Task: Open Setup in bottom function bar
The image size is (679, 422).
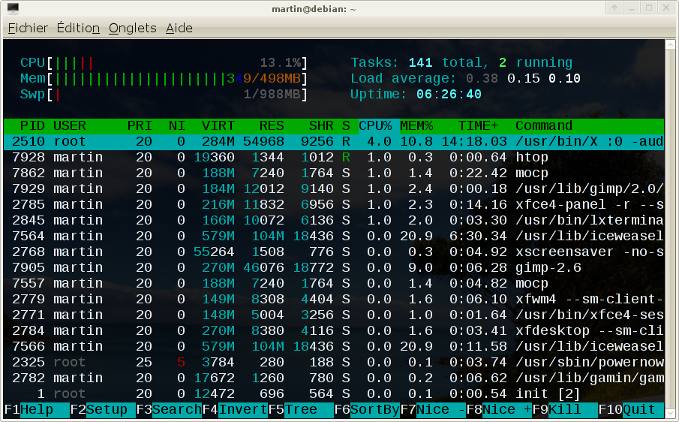Action: [x=107, y=409]
